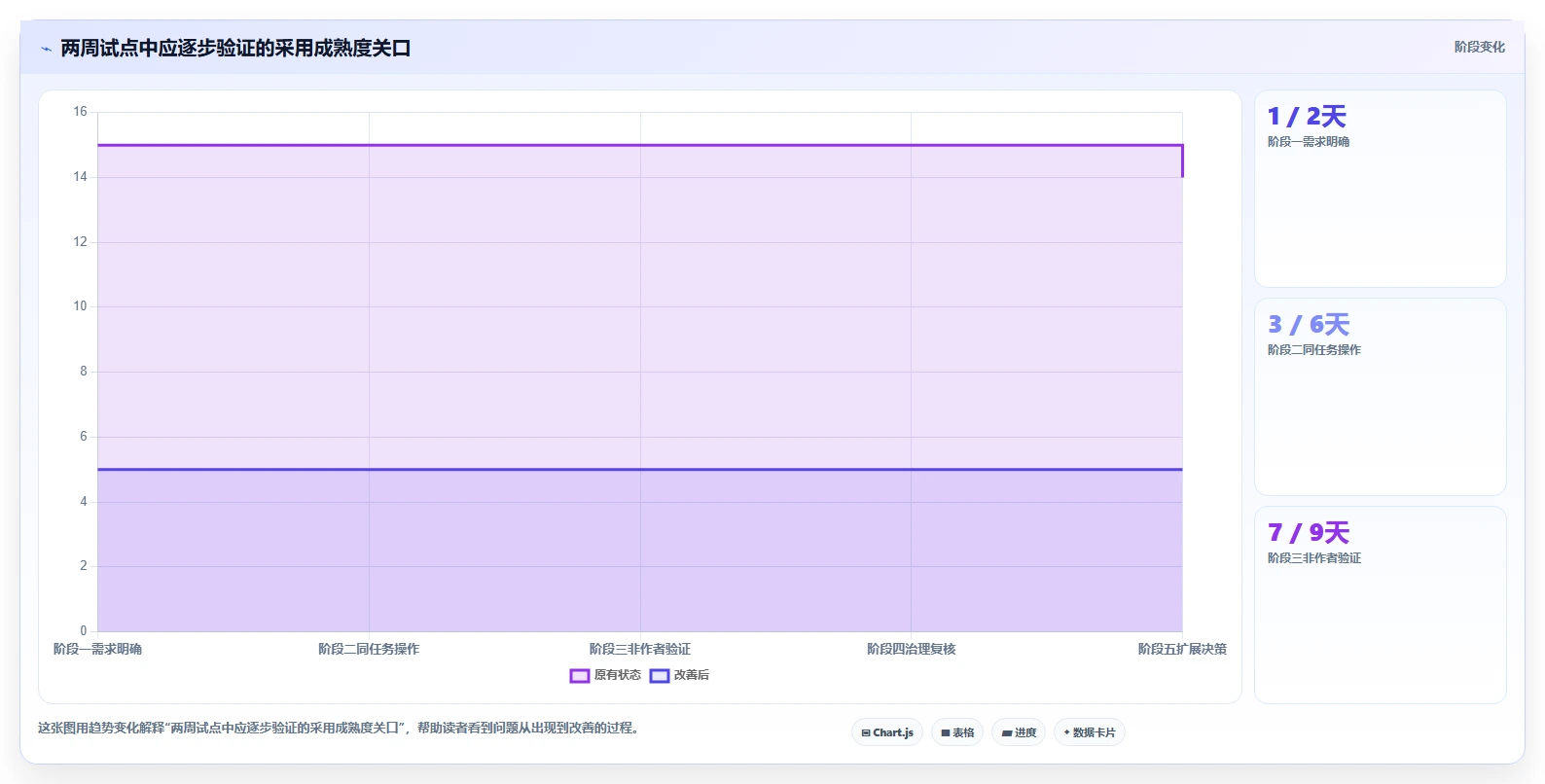Select the 3 / 6天 stat card
Image resolution: width=1545 pixels, height=784 pixels.
click(1380, 397)
